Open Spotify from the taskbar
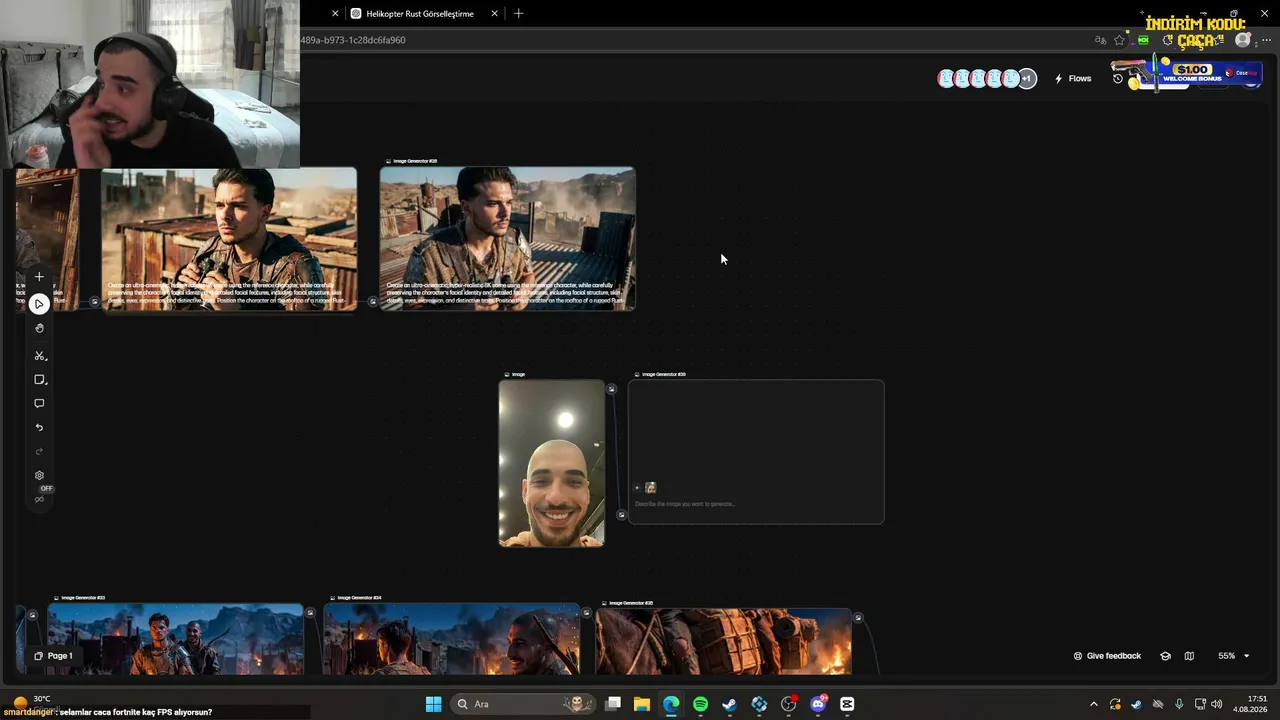 [700, 704]
